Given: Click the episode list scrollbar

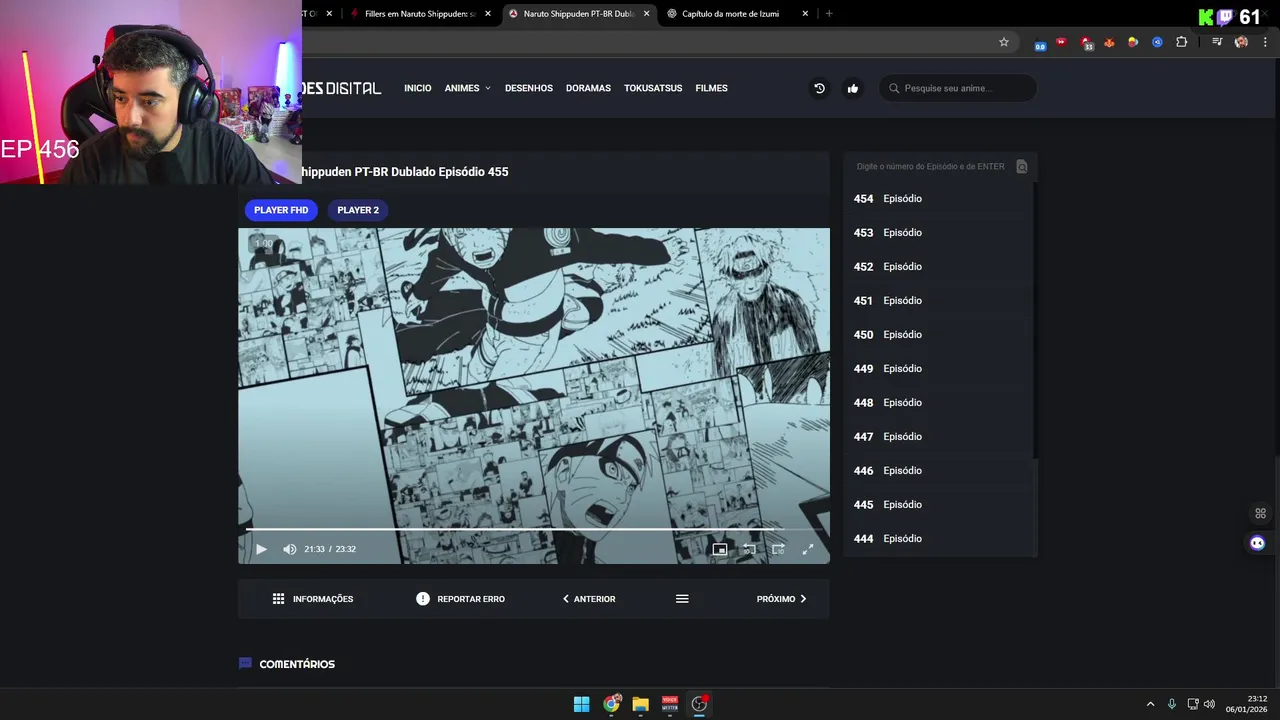Looking at the screenshot, I should 1035,320.
